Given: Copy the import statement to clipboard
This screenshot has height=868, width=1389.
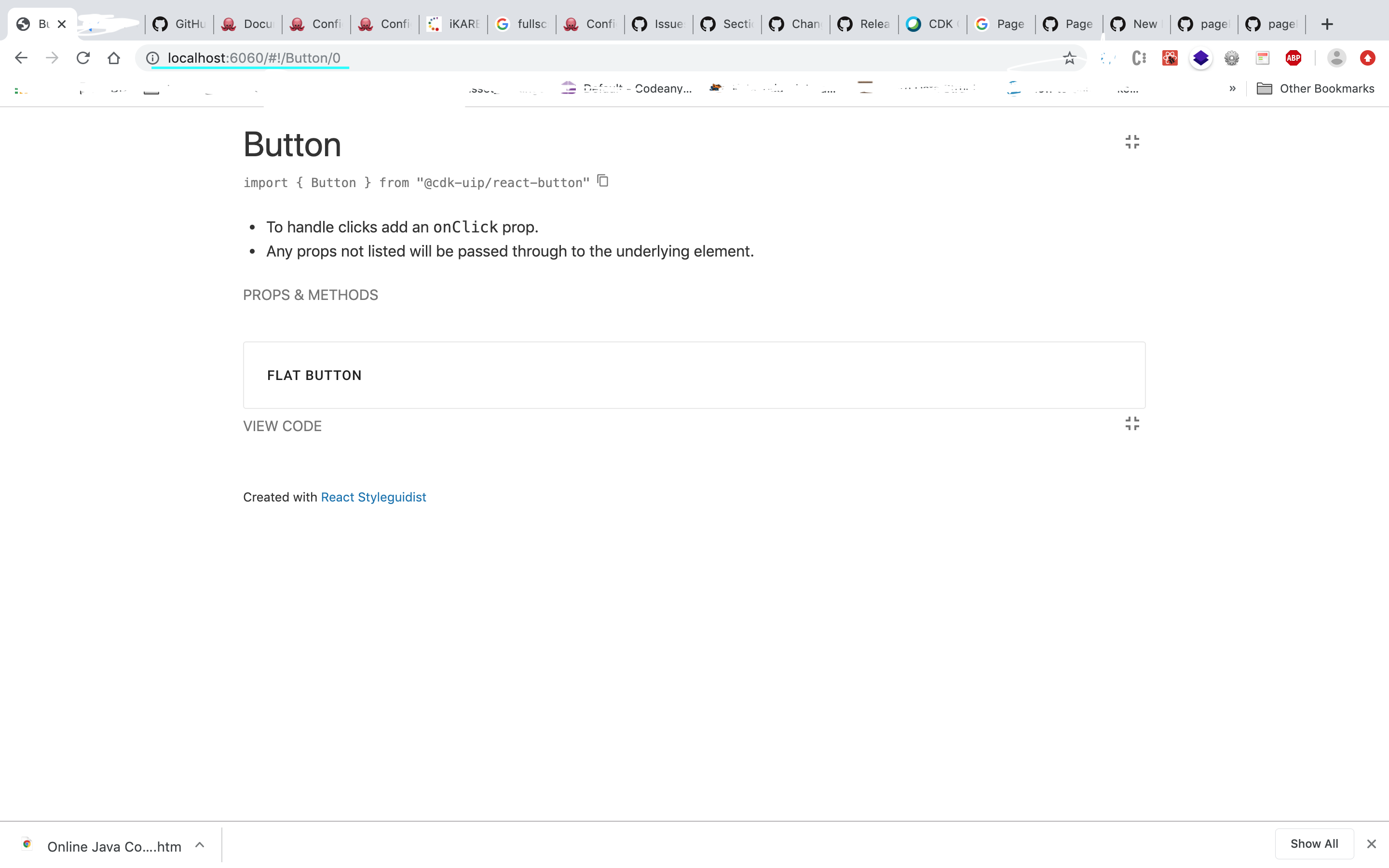Looking at the screenshot, I should 603,181.
